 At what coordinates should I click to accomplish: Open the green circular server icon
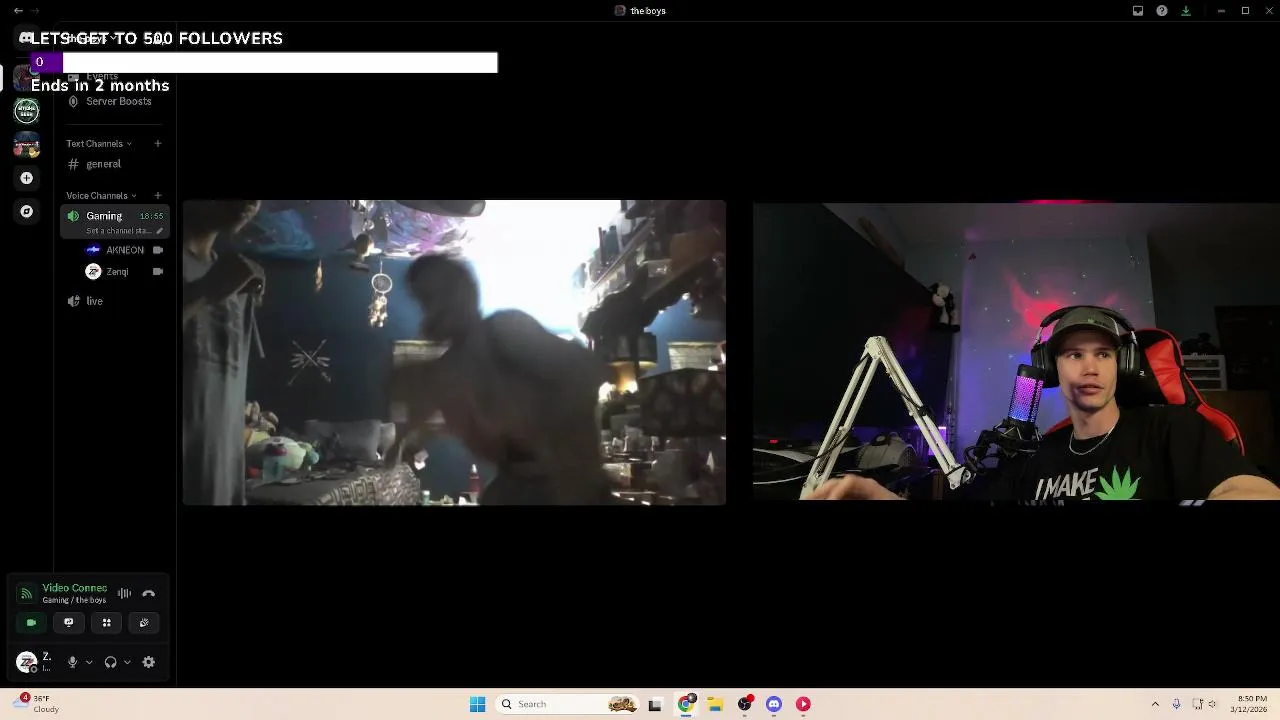click(x=27, y=111)
